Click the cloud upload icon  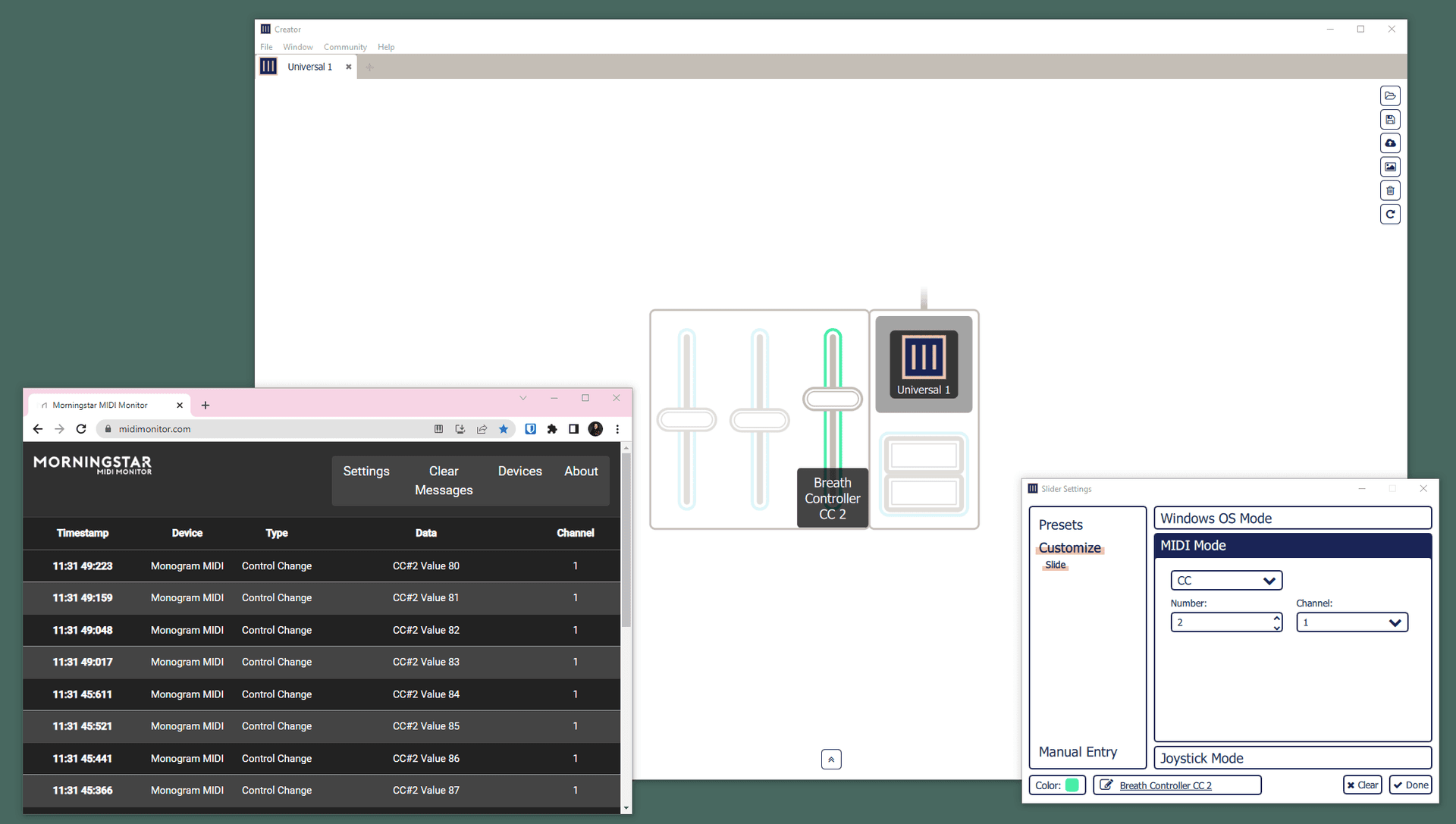point(1389,143)
